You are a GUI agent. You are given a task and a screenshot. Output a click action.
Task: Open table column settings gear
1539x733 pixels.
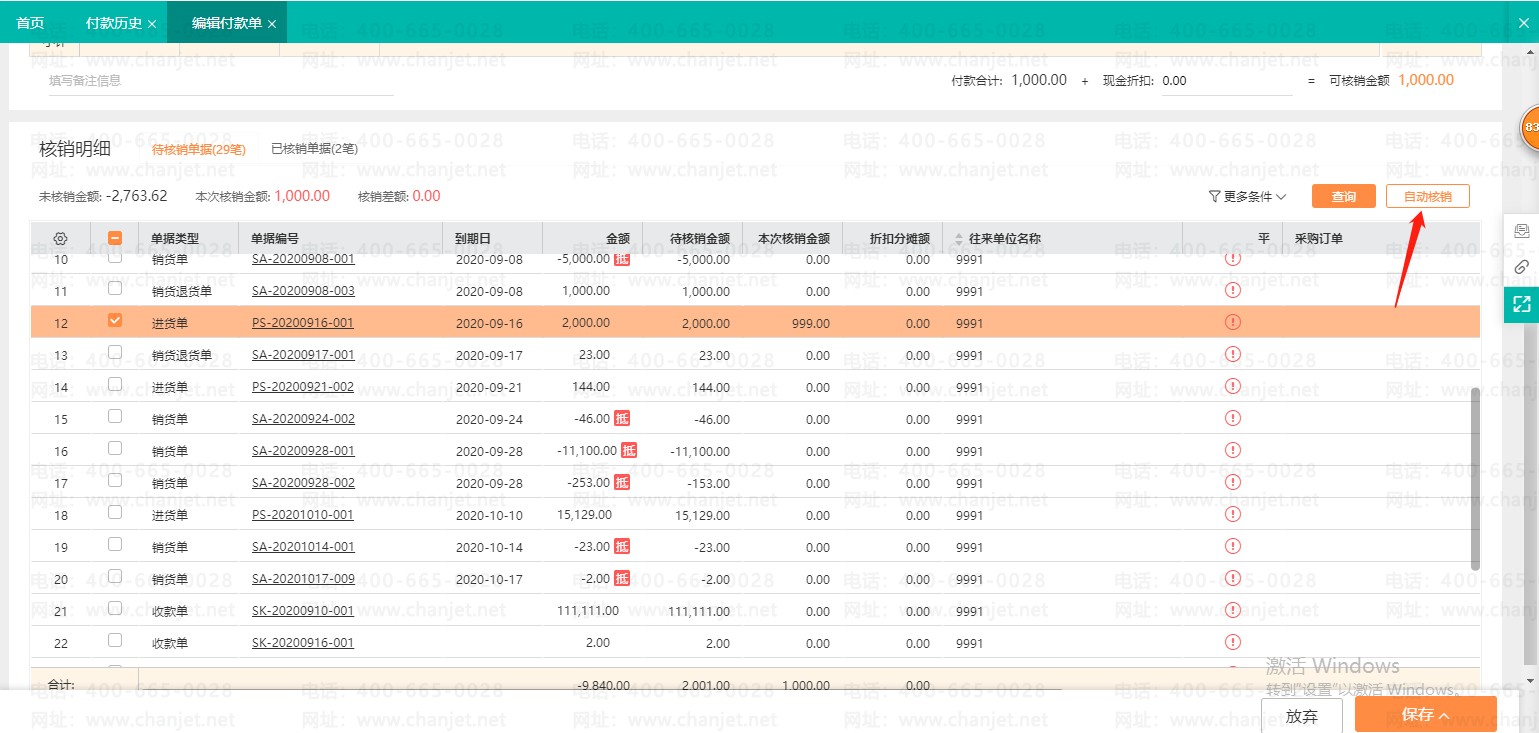[61, 239]
